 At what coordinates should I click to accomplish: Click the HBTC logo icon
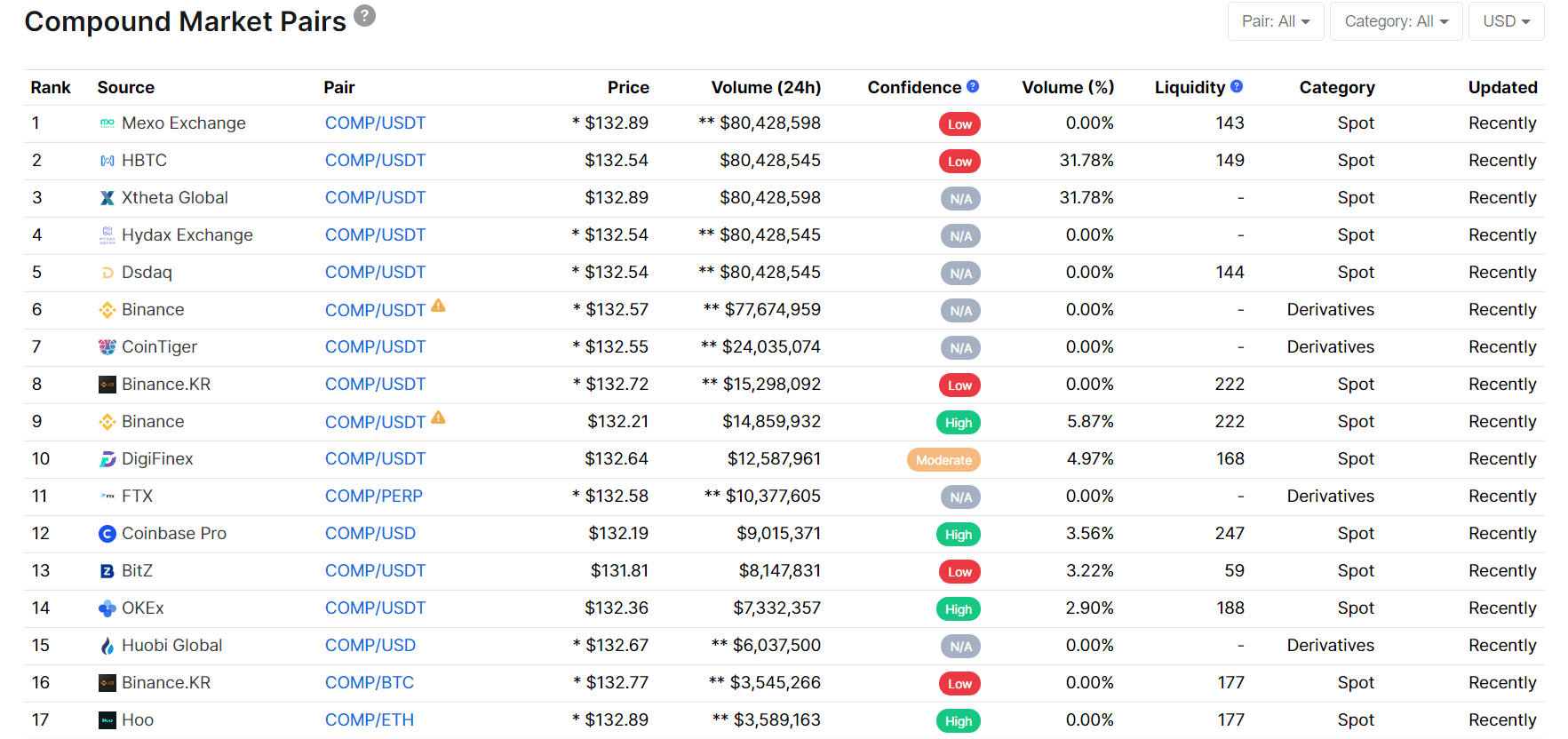(107, 161)
